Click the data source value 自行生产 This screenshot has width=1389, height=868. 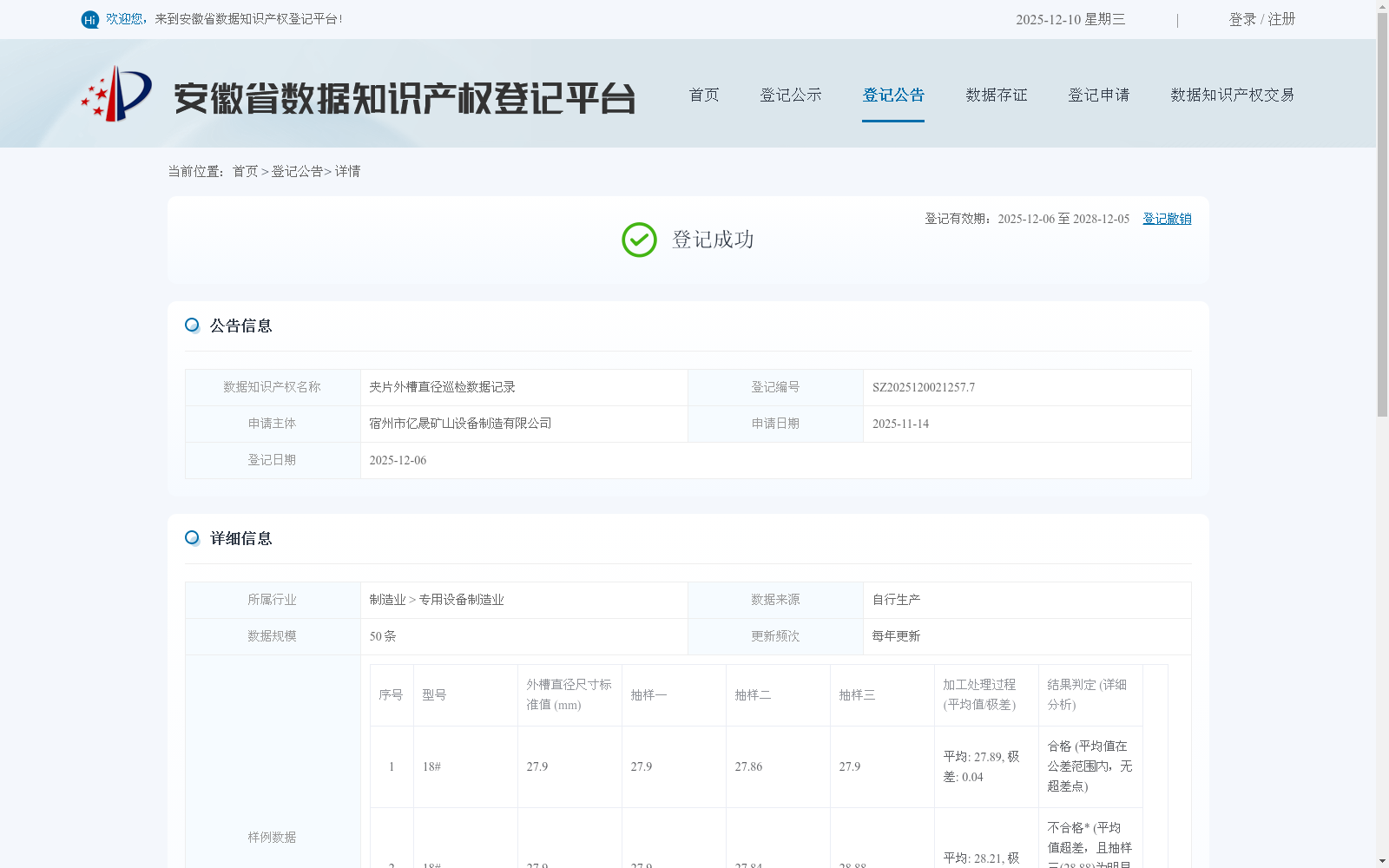[x=896, y=600]
